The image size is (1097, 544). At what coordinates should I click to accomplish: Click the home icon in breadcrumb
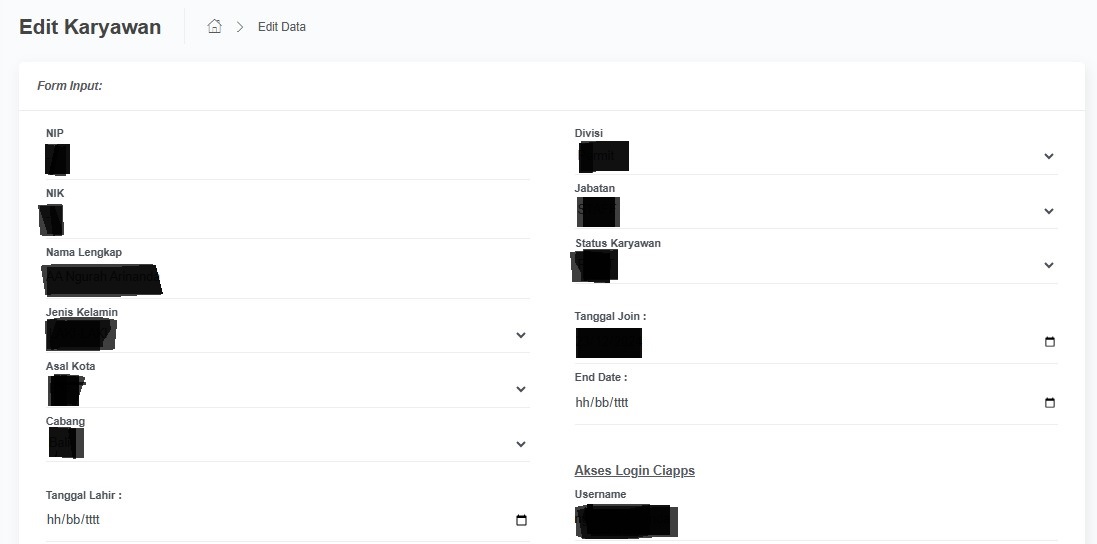click(x=214, y=27)
